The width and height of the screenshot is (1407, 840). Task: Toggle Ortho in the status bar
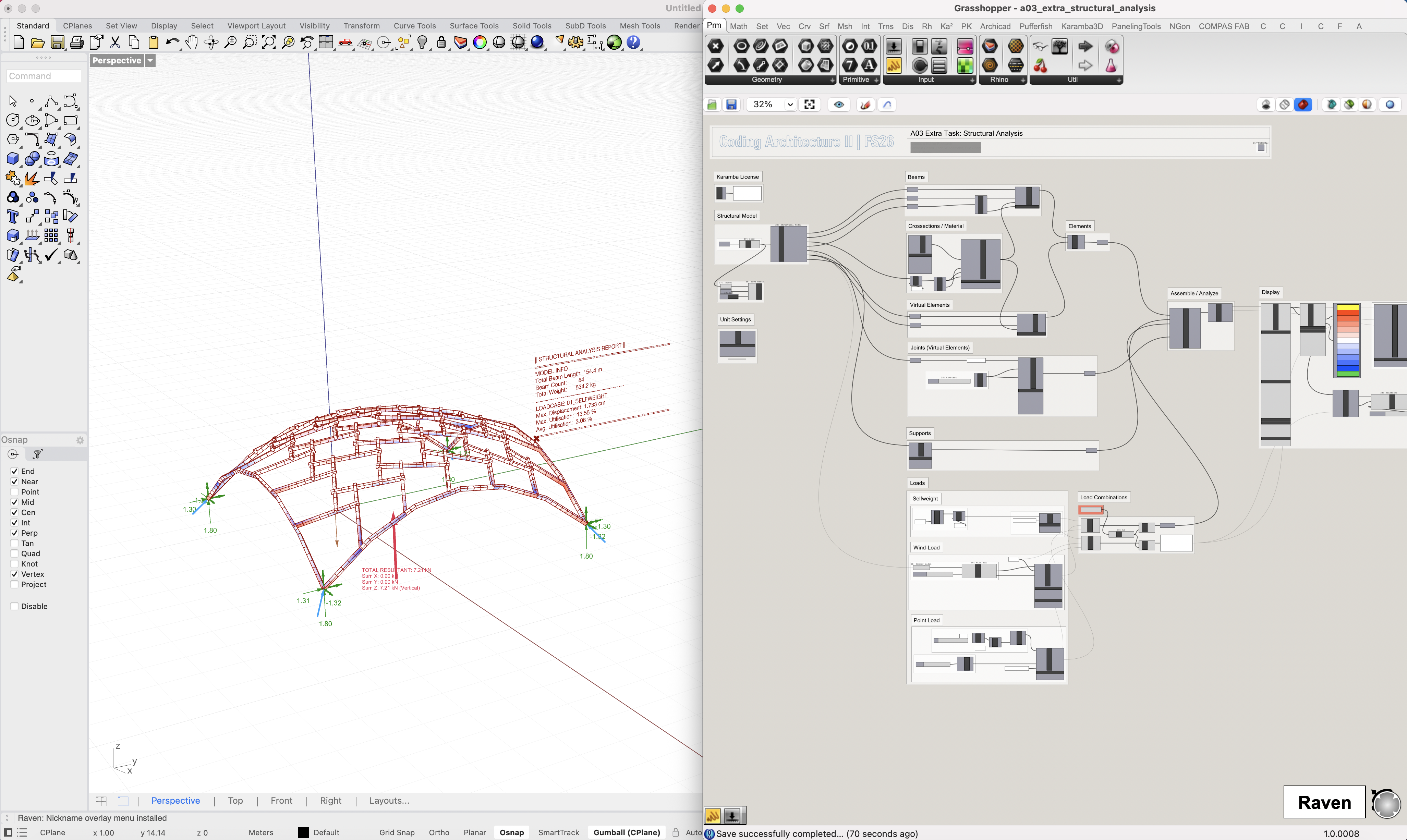[x=439, y=832]
